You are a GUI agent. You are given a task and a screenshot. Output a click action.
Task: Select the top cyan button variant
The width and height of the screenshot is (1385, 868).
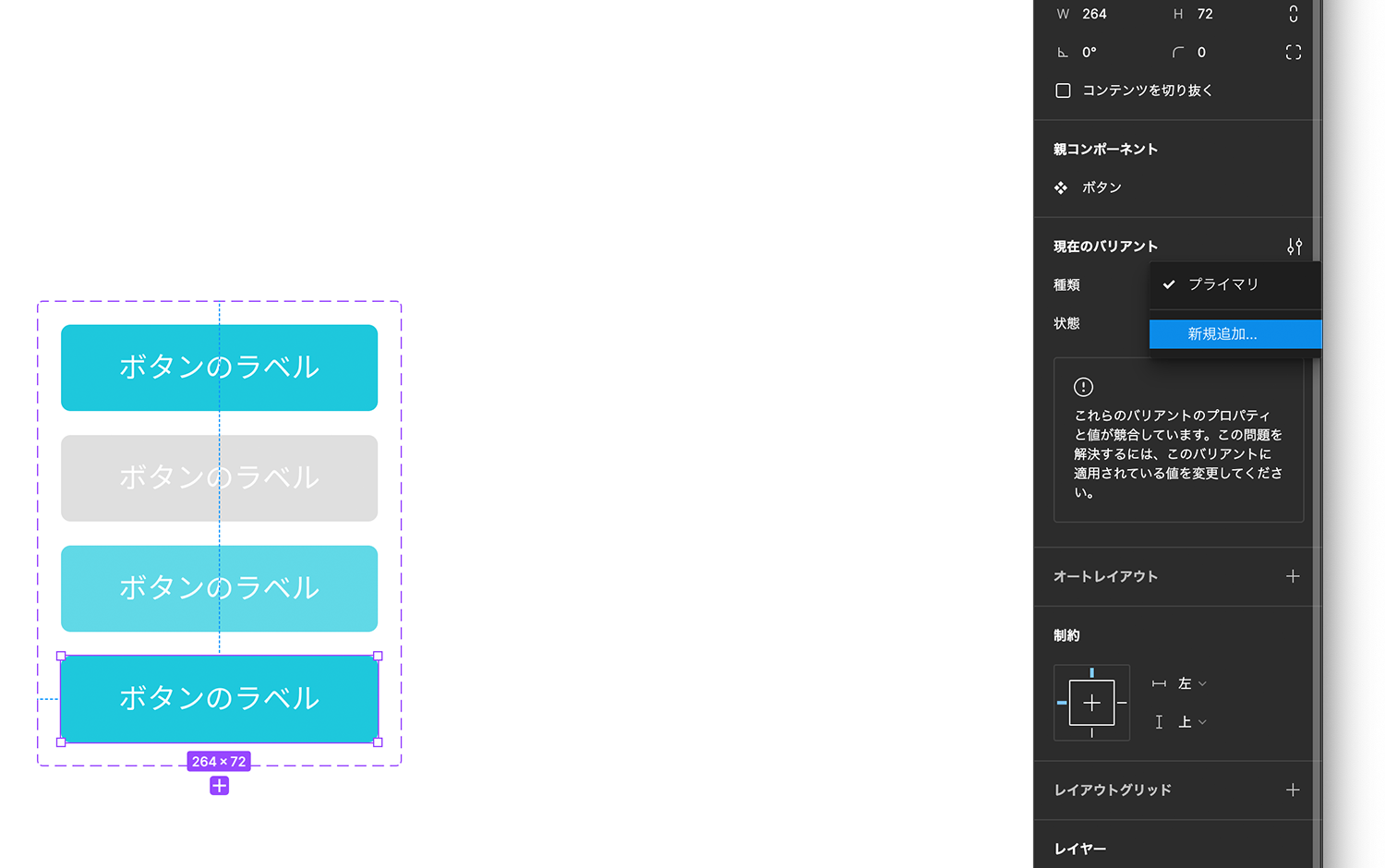click(x=219, y=368)
